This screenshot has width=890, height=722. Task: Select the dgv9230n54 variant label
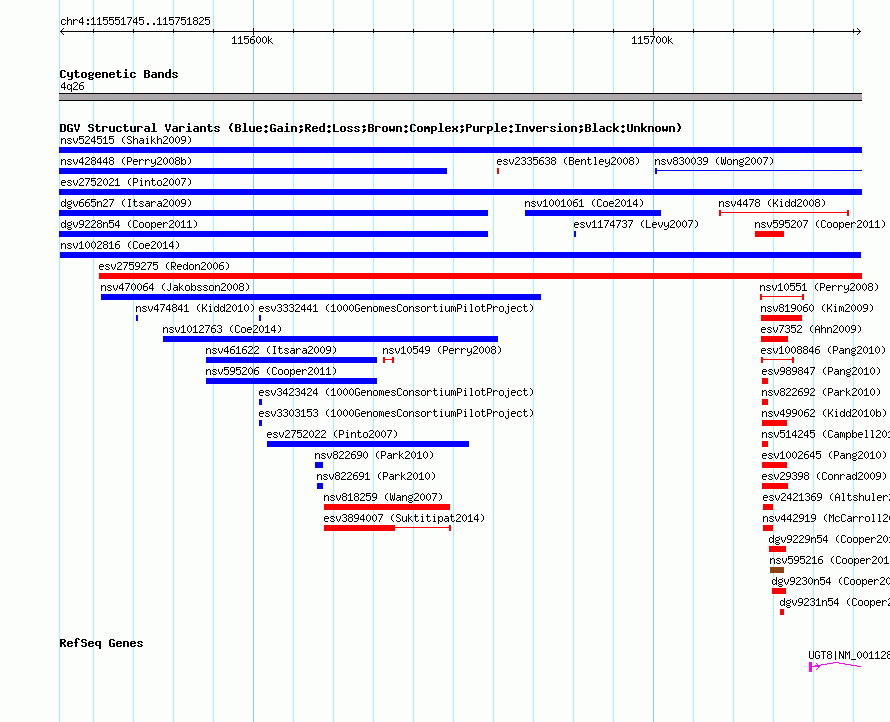(830, 581)
